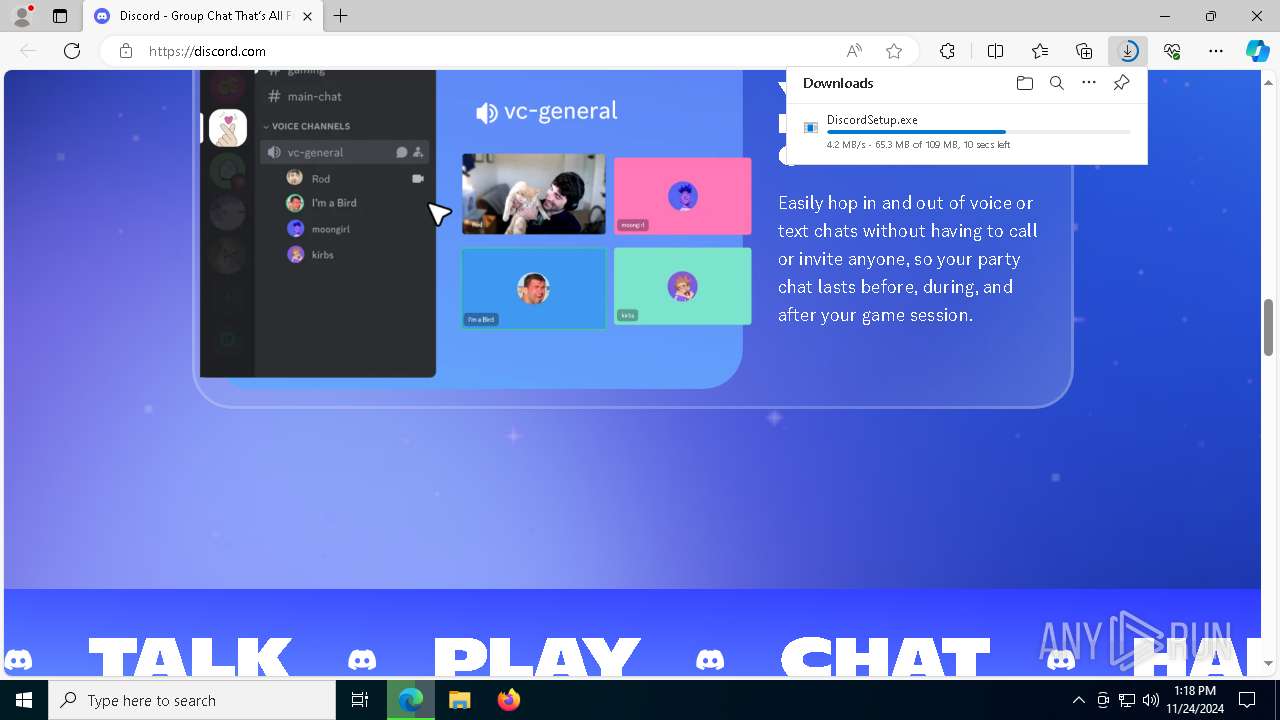The height and width of the screenshot is (720, 1280).
Task: Click invite icon beside vc-general
Action: (418, 152)
